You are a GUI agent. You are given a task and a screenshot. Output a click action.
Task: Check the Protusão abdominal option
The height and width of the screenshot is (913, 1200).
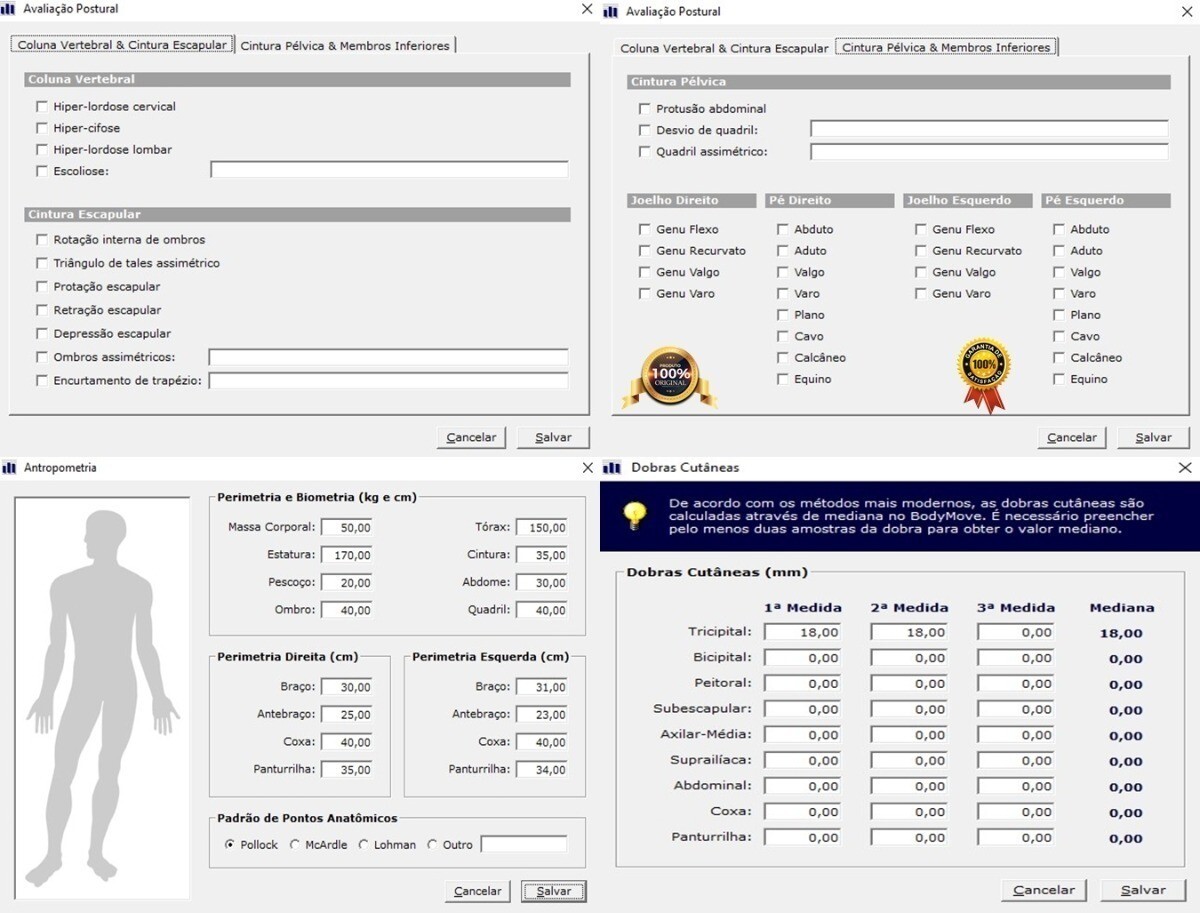[x=645, y=109]
